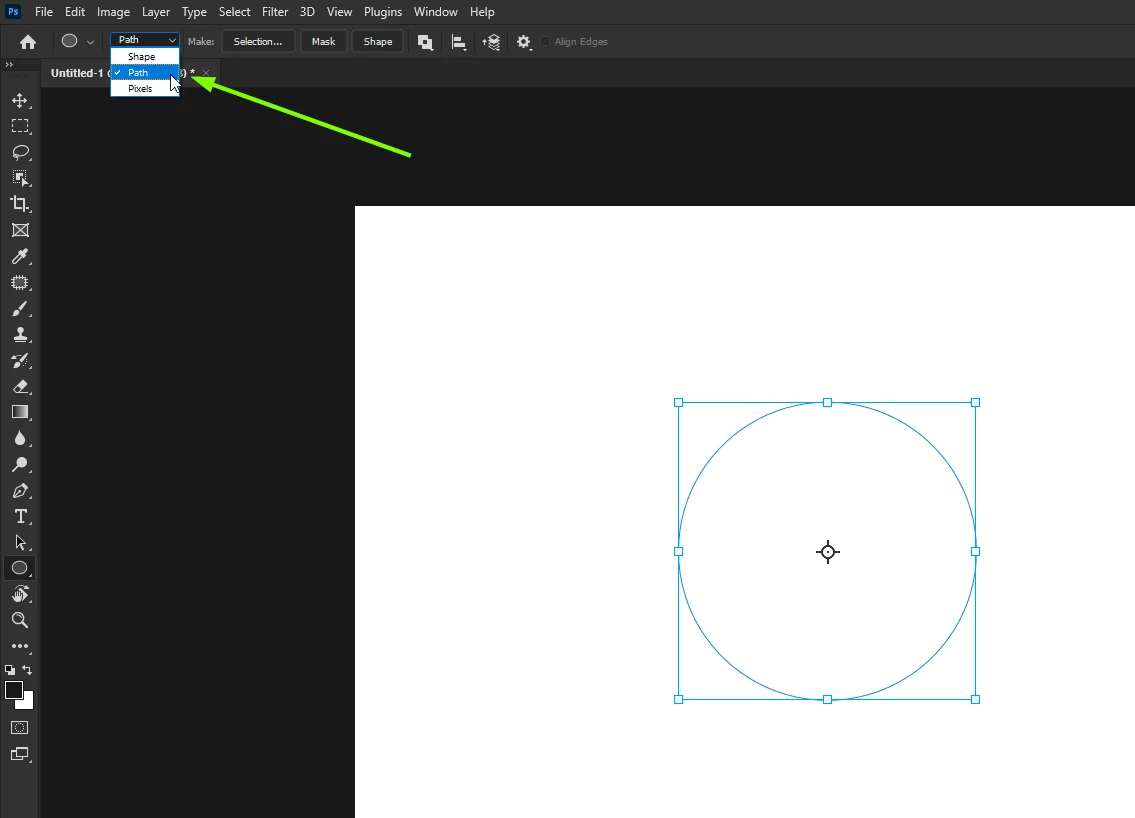Switch to the Untitled-1 document tab

(76, 73)
